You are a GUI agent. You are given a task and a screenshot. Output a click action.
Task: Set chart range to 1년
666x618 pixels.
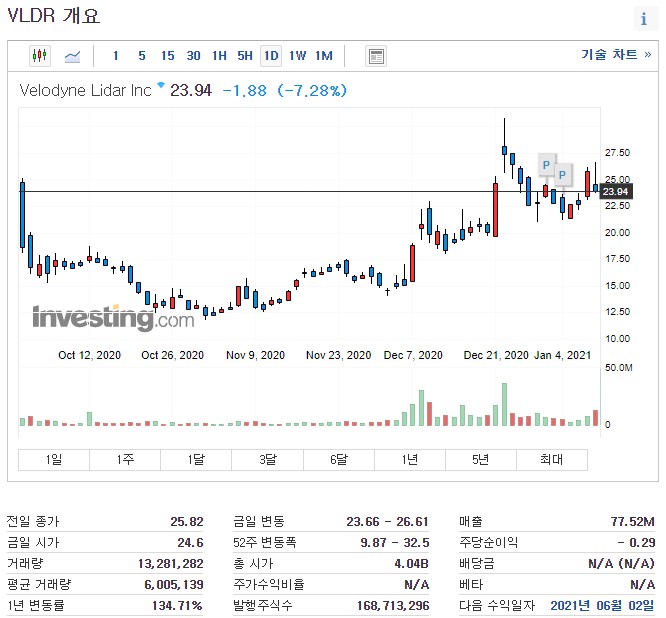[x=410, y=459]
